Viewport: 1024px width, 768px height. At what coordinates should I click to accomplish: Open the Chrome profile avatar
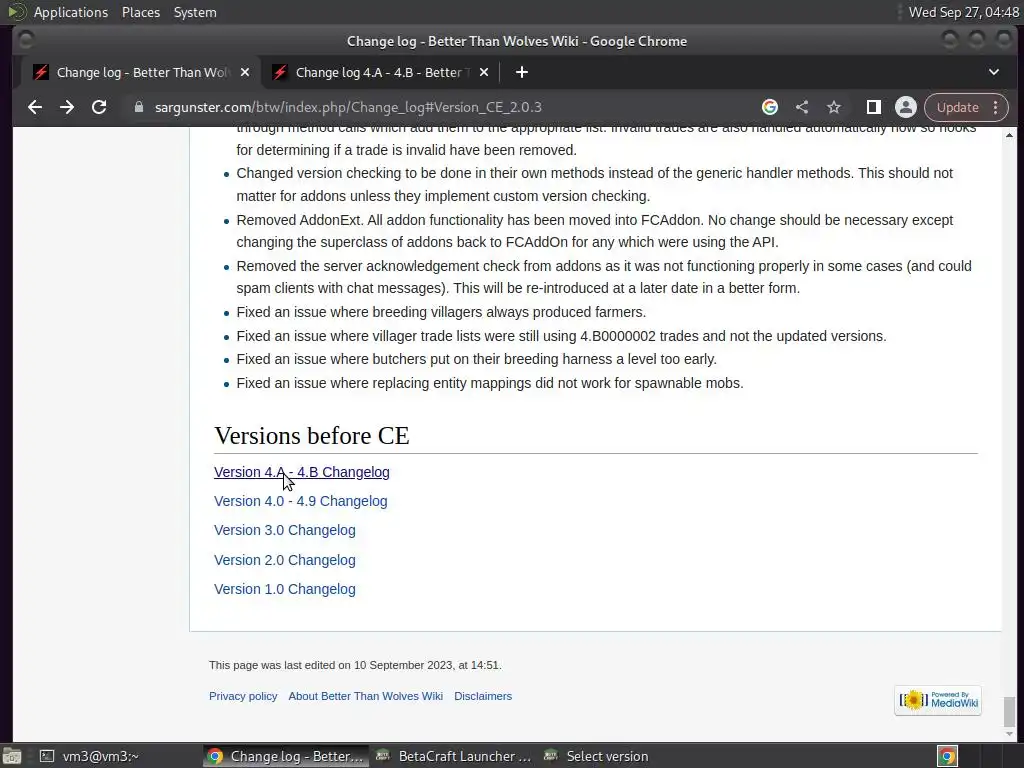point(906,107)
